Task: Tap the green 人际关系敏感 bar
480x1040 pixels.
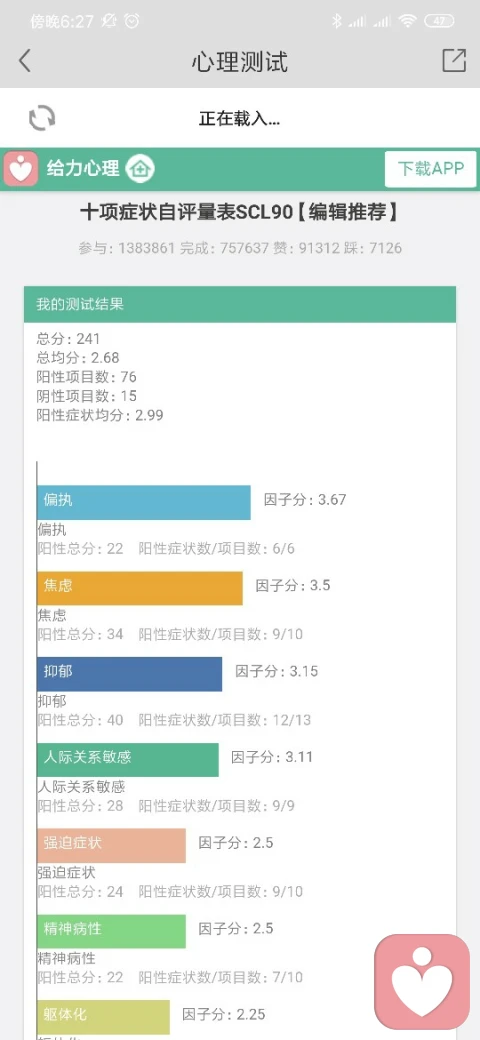Action: tap(128, 759)
